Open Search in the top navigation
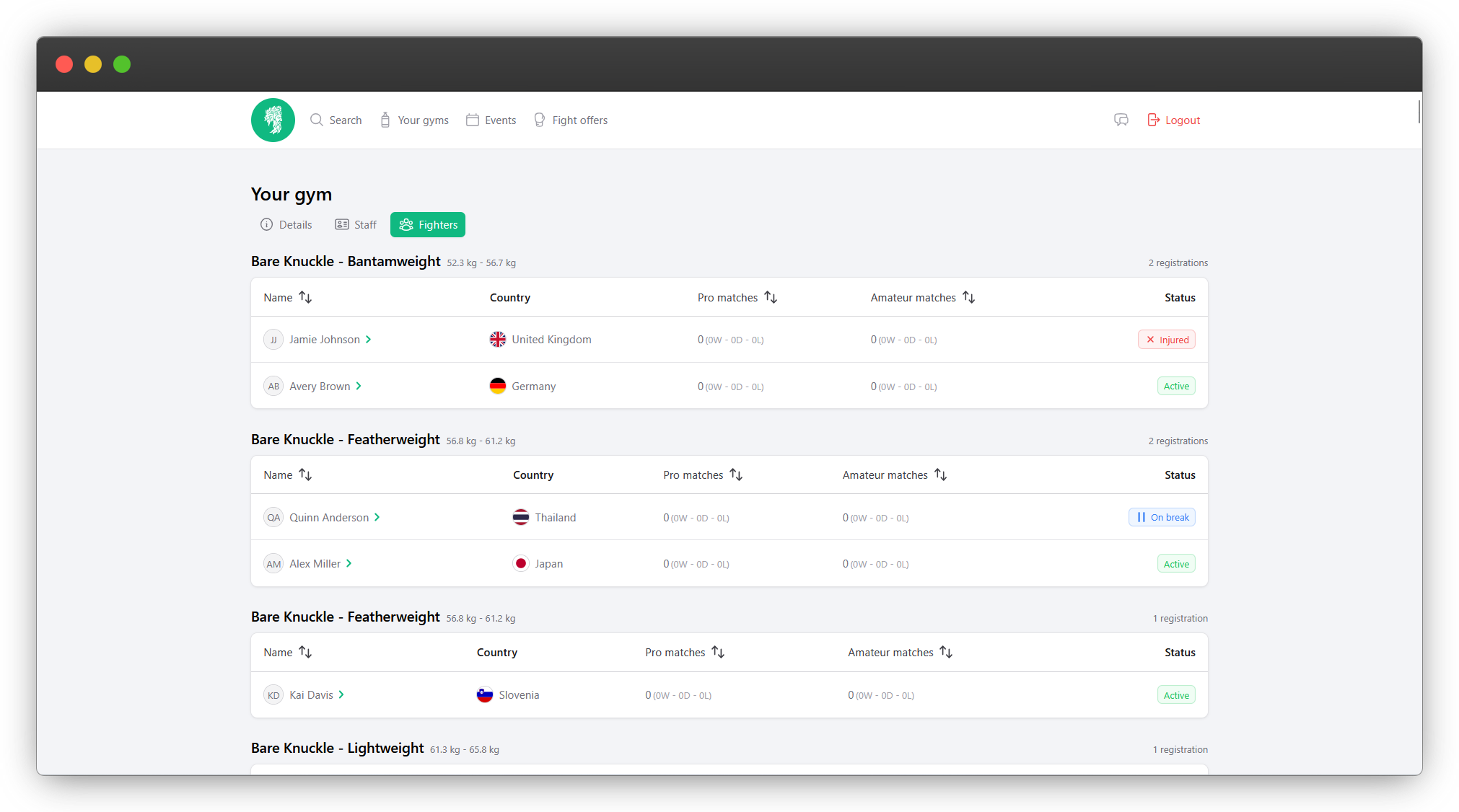1459x812 pixels. tap(336, 120)
